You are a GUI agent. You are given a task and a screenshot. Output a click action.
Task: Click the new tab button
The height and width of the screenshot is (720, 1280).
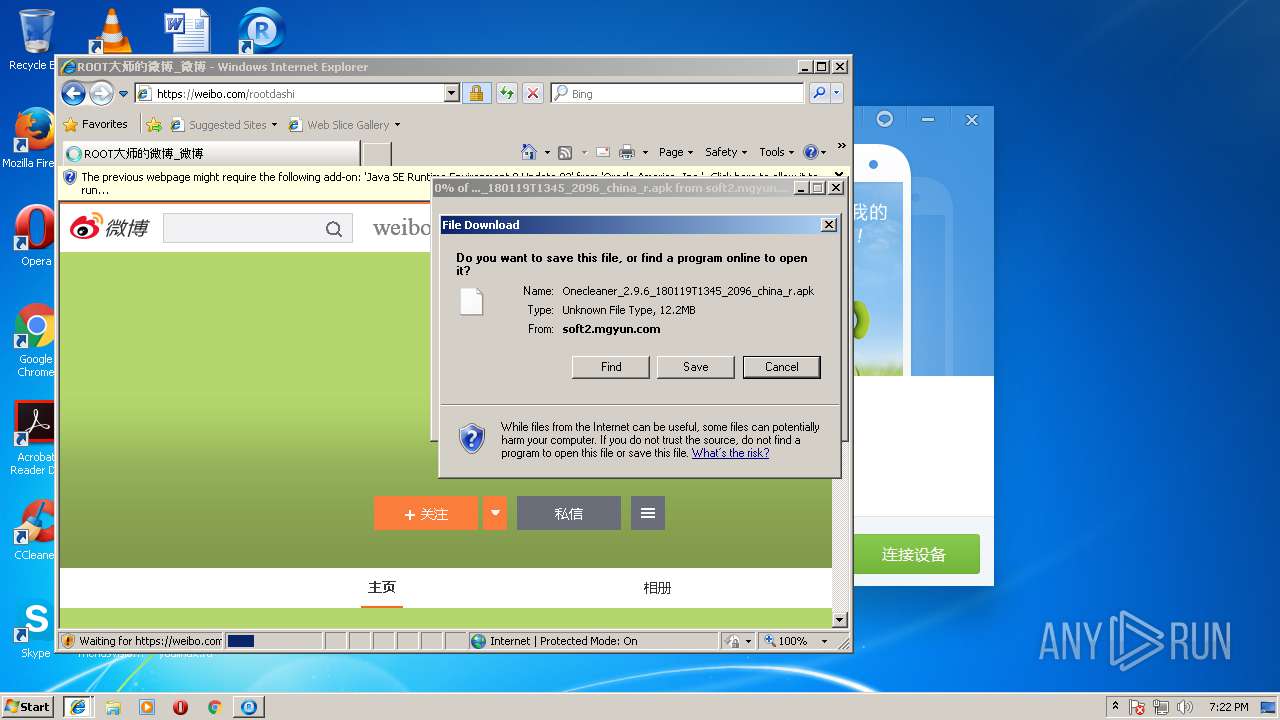point(376,154)
